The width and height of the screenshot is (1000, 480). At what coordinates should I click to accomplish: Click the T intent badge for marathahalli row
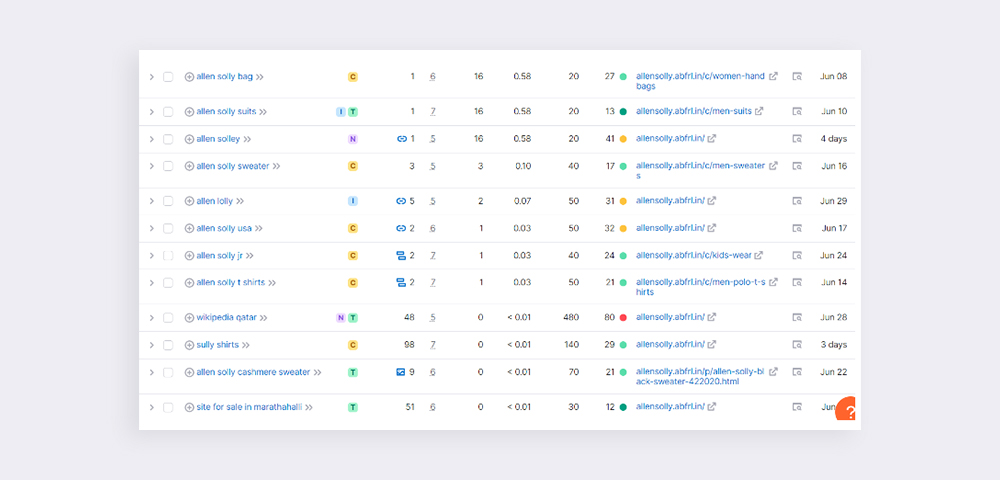353,407
